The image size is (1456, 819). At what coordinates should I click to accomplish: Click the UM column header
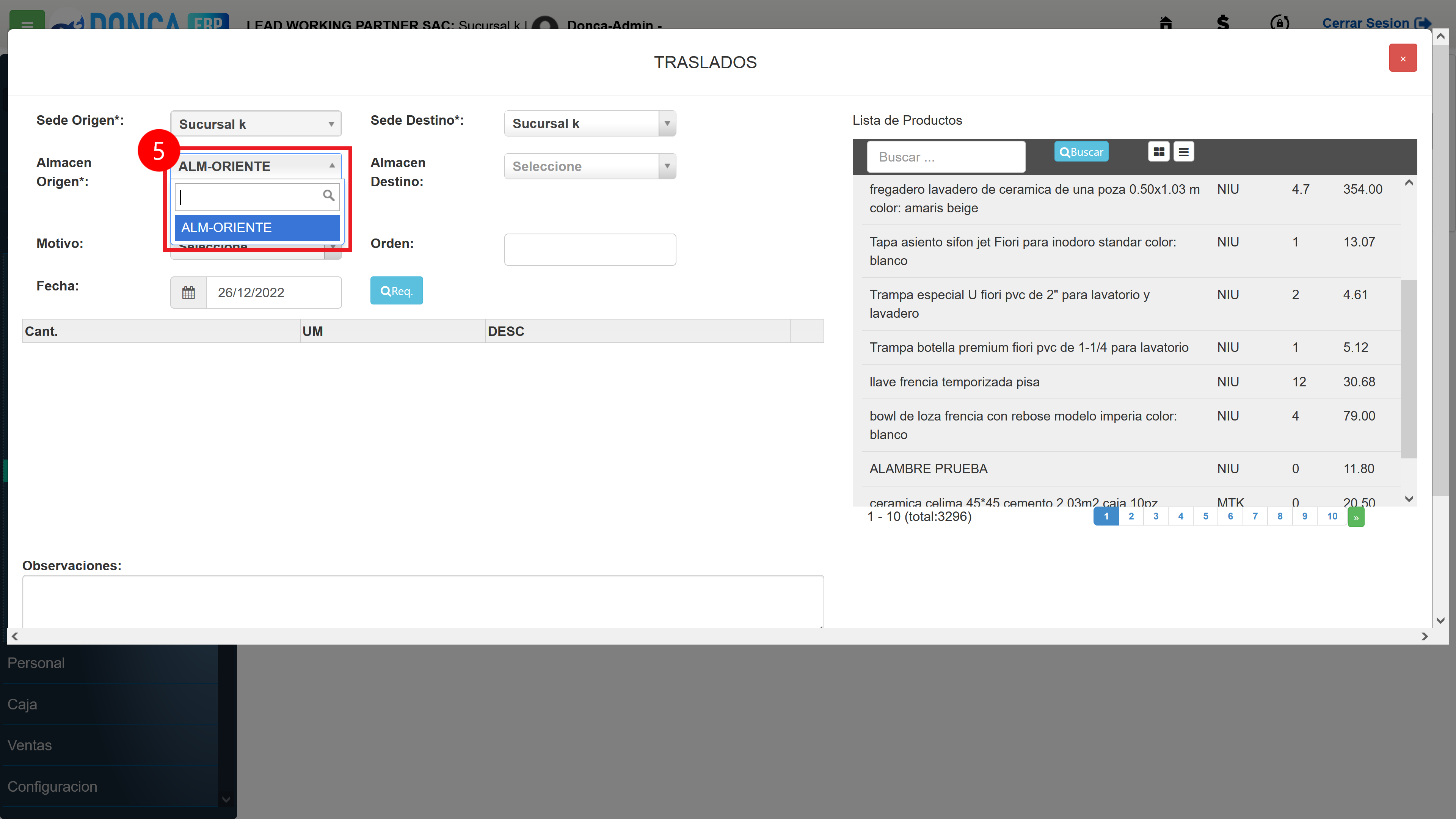pyautogui.click(x=392, y=331)
